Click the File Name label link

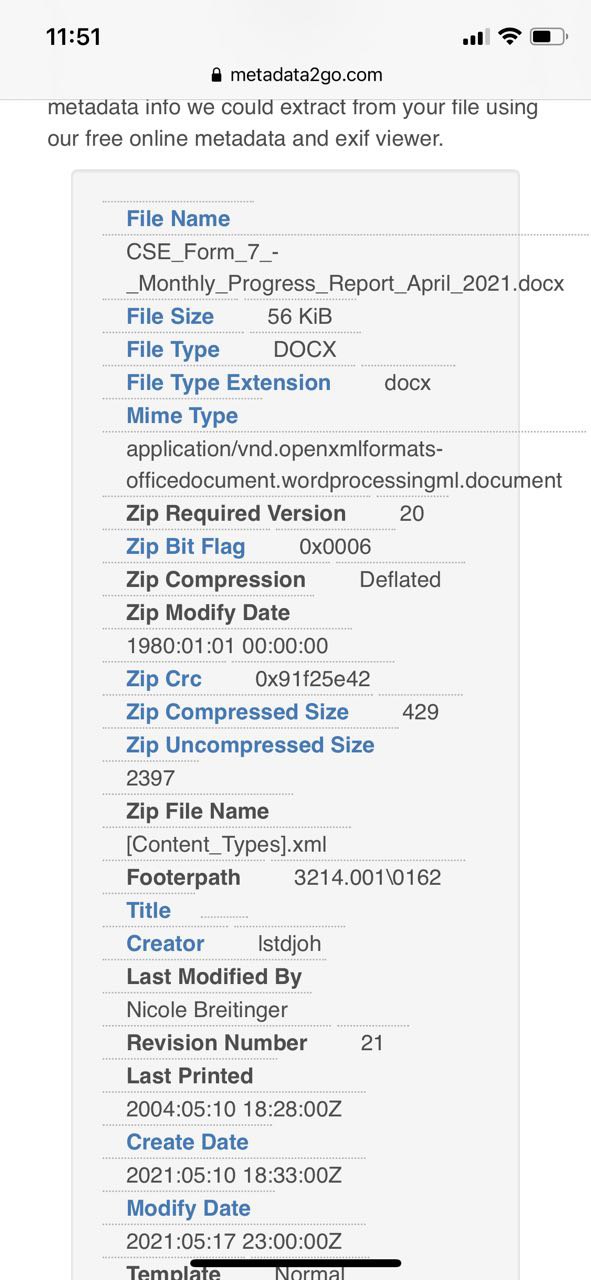(178, 218)
